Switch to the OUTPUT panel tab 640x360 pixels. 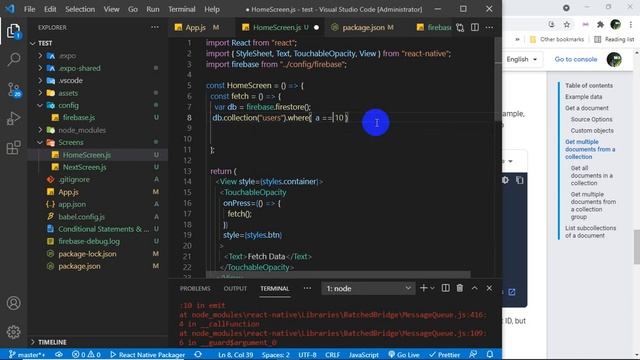[x=235, y=289]
